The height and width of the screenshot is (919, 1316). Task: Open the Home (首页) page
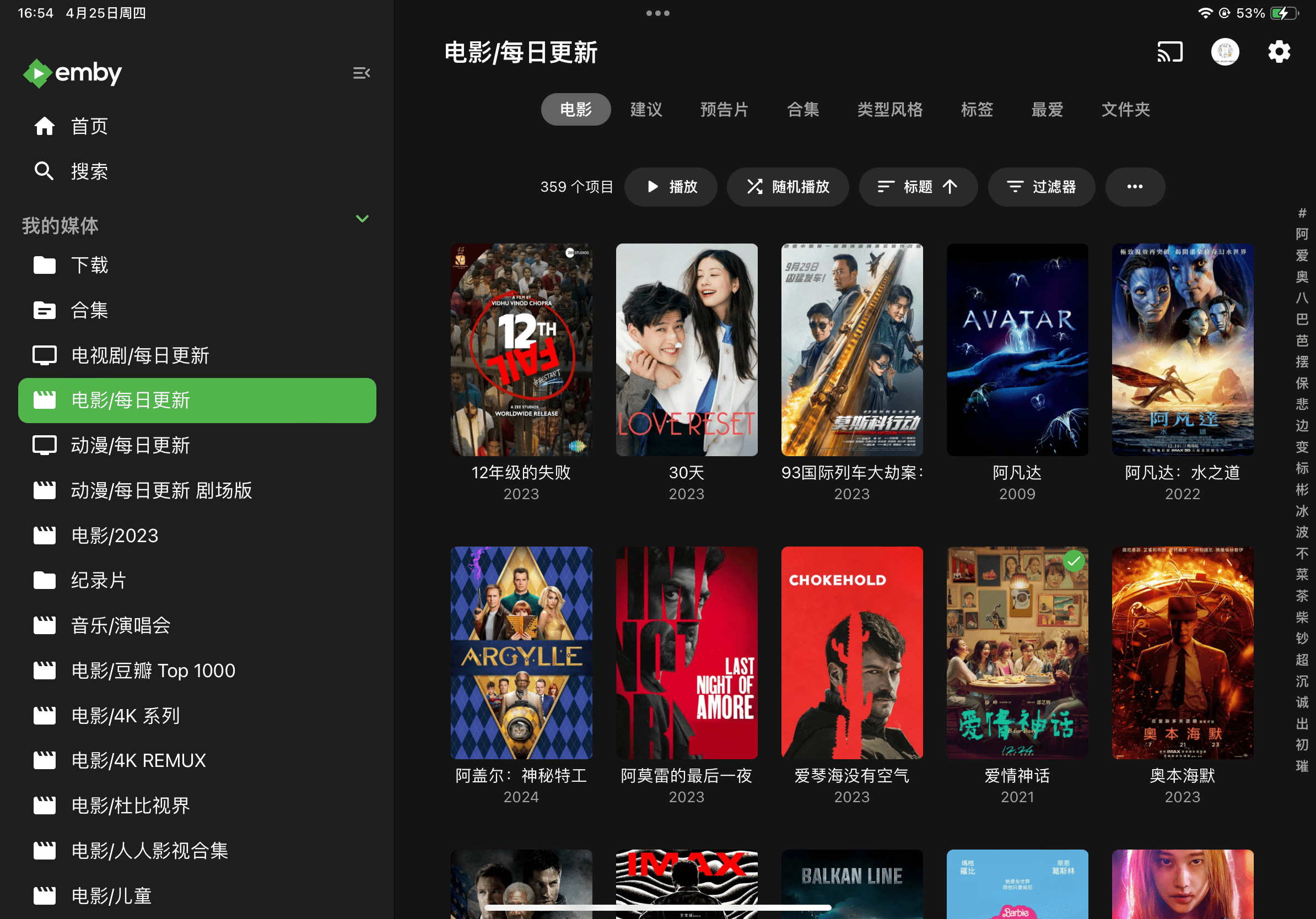[197, 126]
